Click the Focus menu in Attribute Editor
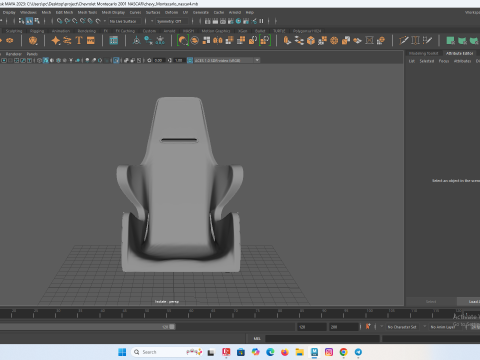The image size is (480, 360). pos(444,61)
